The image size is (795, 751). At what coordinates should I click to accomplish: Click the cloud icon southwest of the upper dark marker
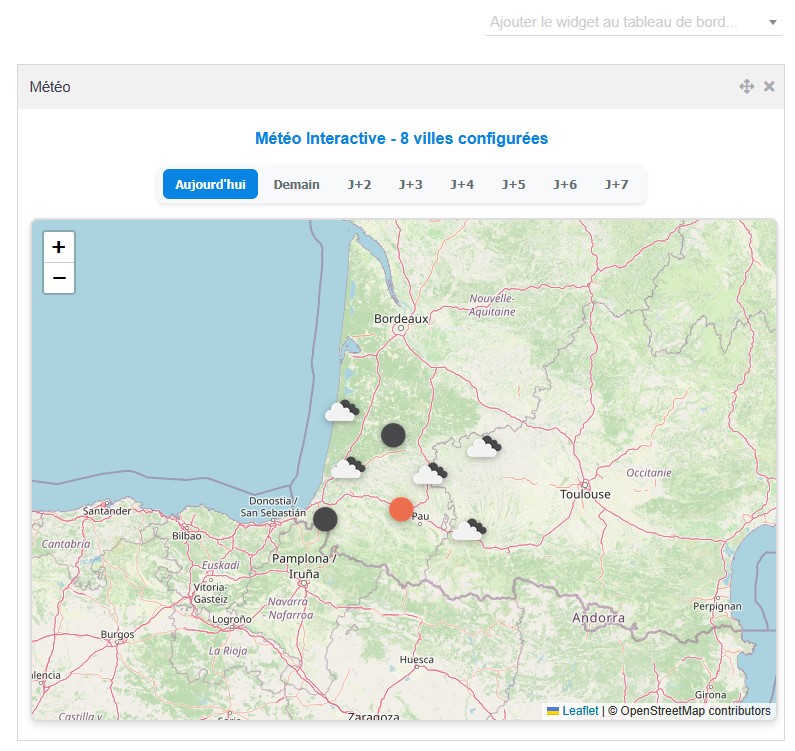click(348, 468)
